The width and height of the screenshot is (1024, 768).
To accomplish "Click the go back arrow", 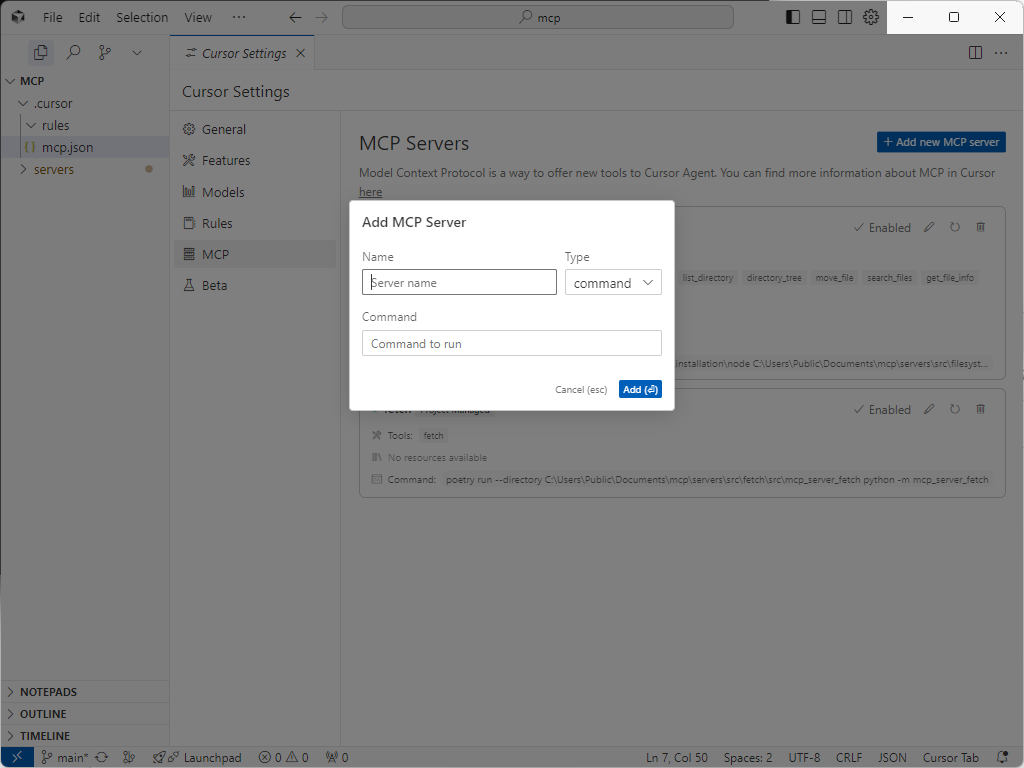I will pos(295,17).
